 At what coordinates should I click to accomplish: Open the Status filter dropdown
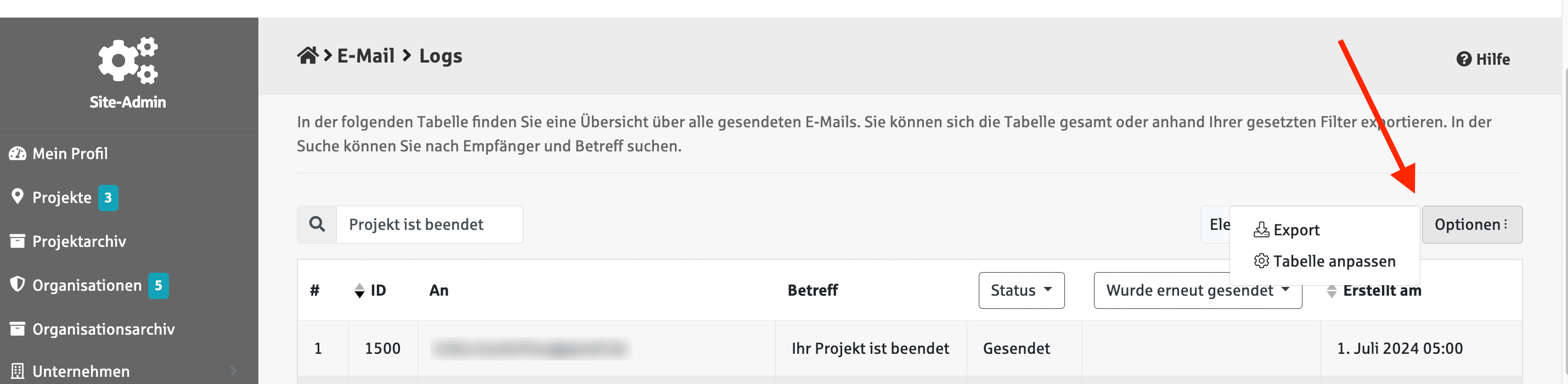click(1021, 290)
